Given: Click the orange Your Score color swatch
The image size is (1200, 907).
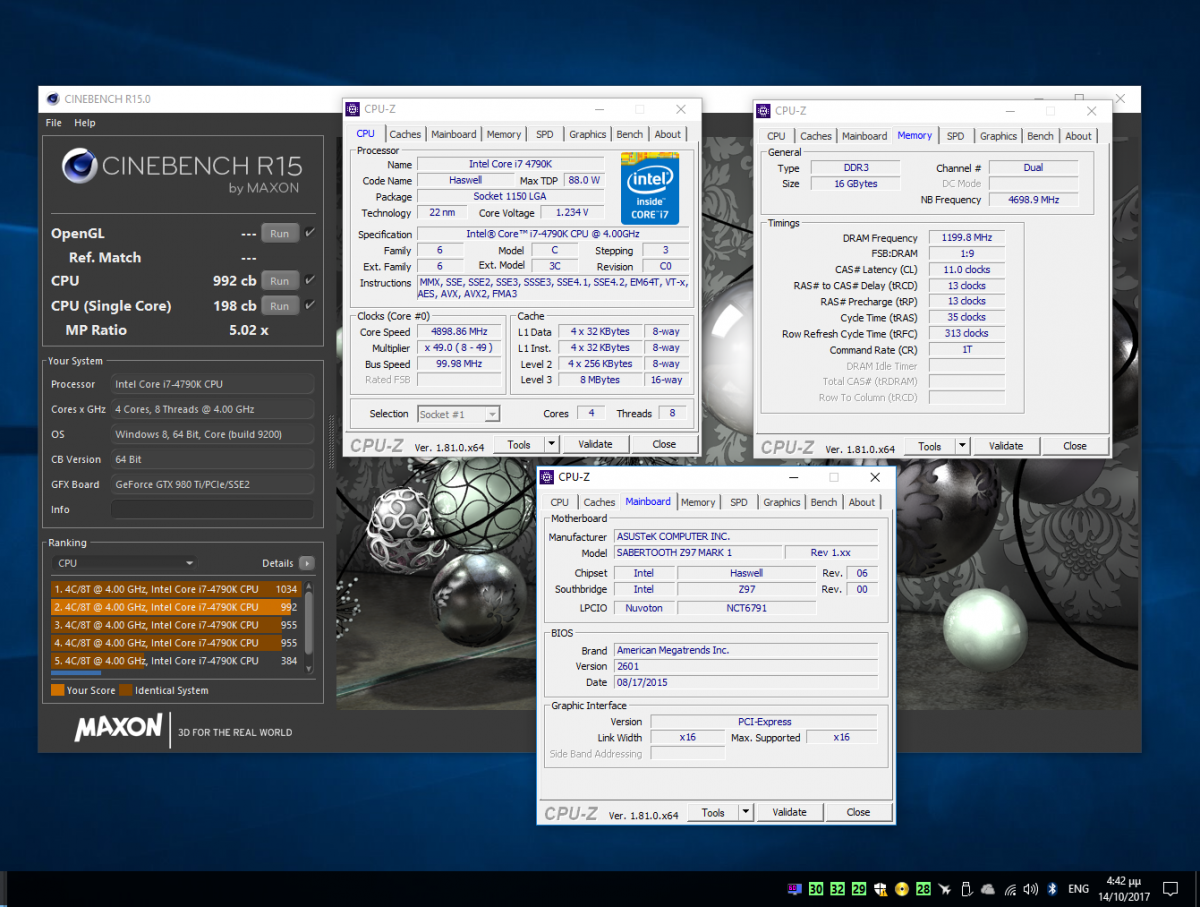Looking at the screenshot, I should click(57, 690).
